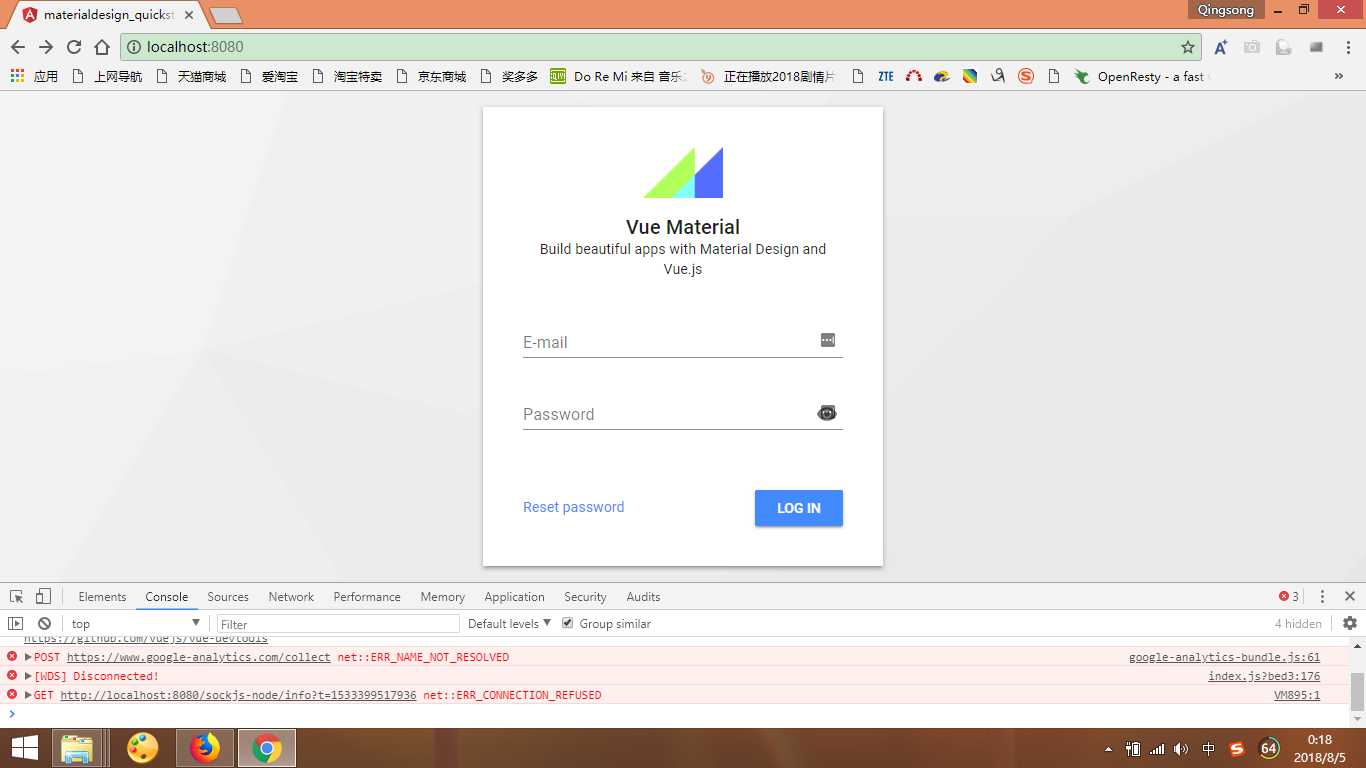Click the Reset password link
The width and height of the screenshot is (1366, 768).
pos(573,507)
